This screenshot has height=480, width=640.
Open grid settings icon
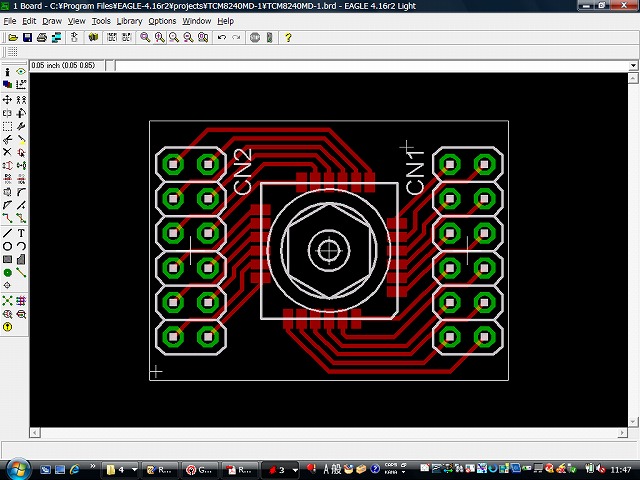coord(13,52)
